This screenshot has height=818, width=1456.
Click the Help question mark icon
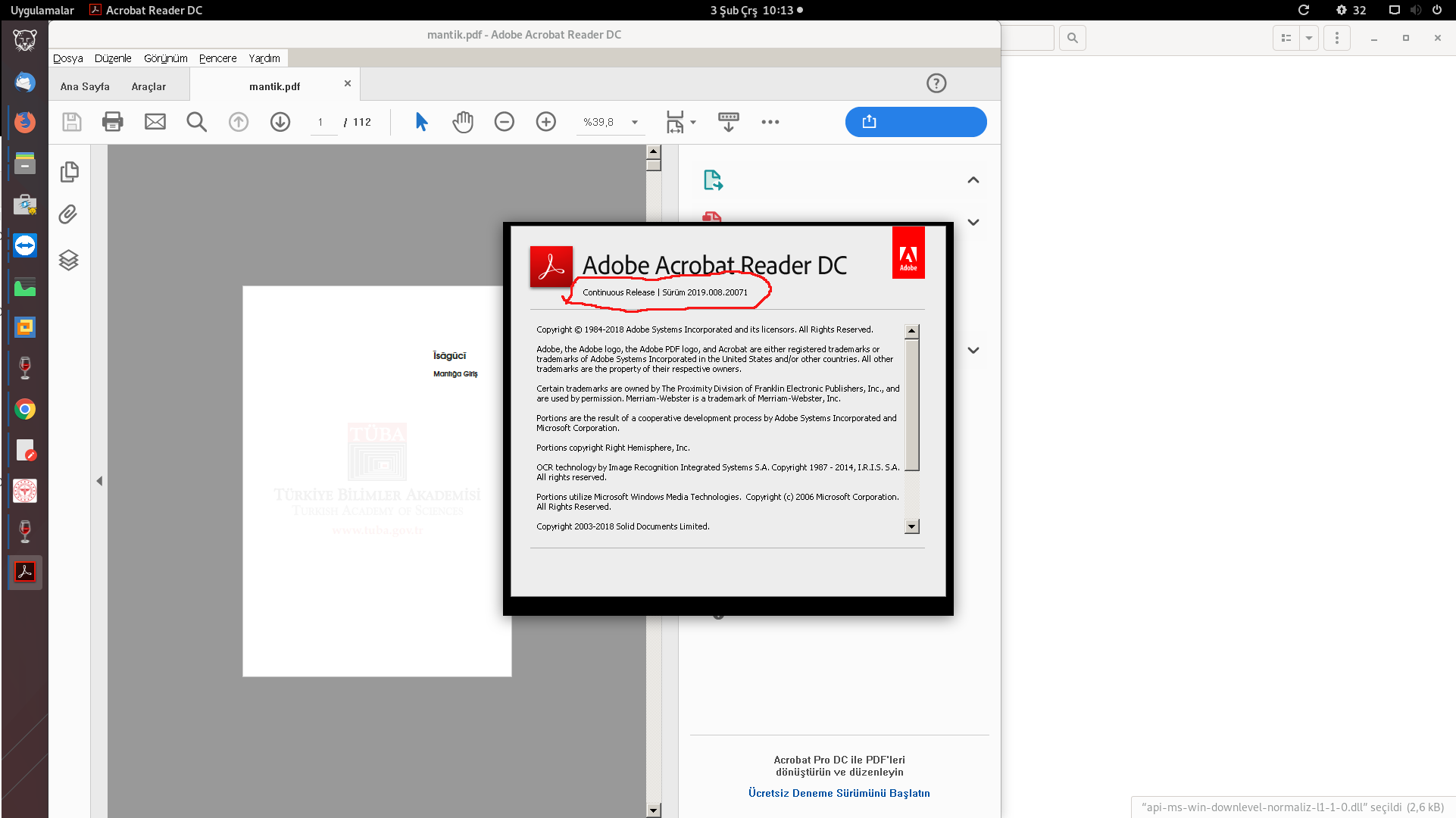click(936, 83)
